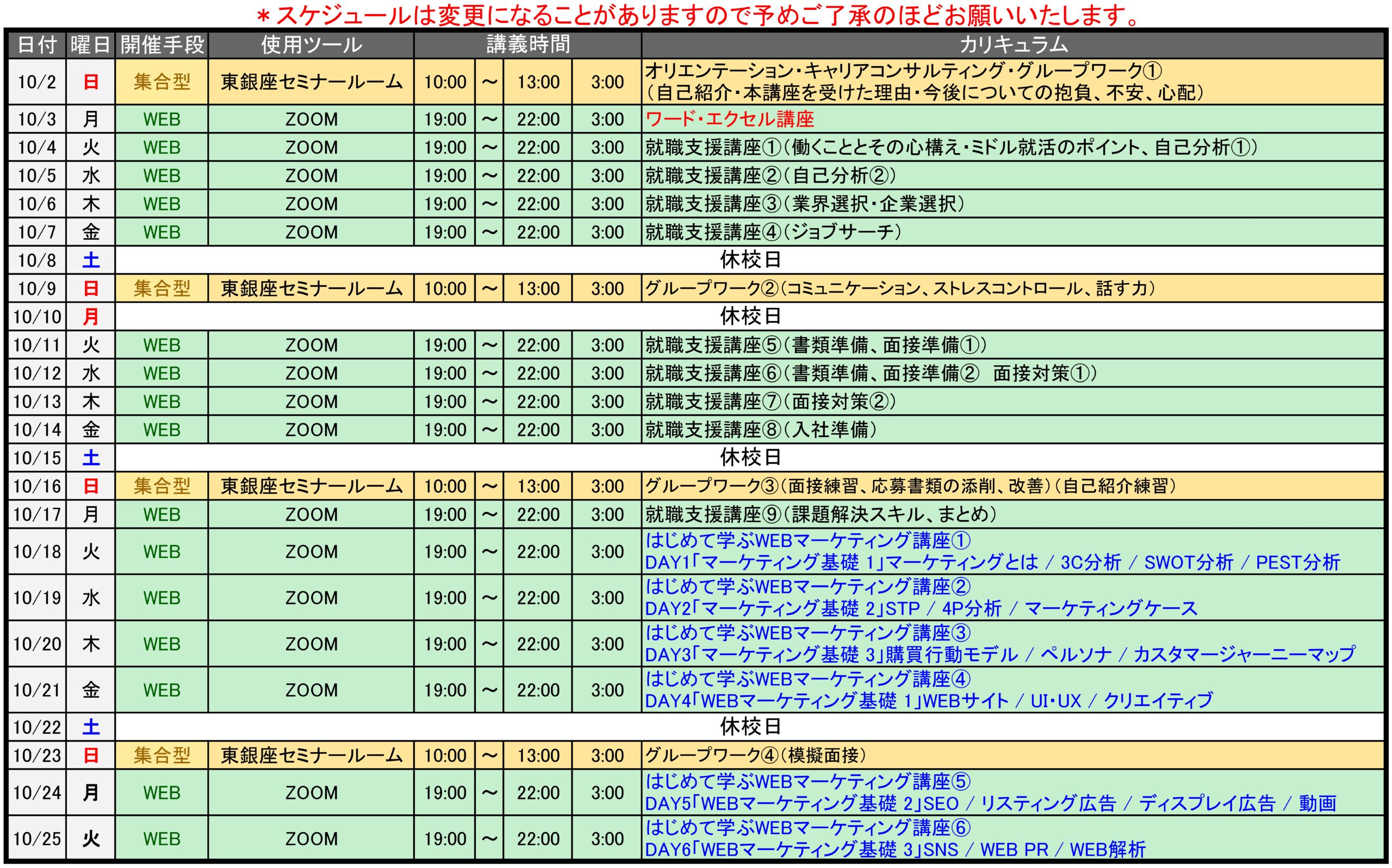The image size is (1392, 868).
Task: Click WEBマーケティング講座③ DAY3 cell
Action: (x=1013, y=644)
